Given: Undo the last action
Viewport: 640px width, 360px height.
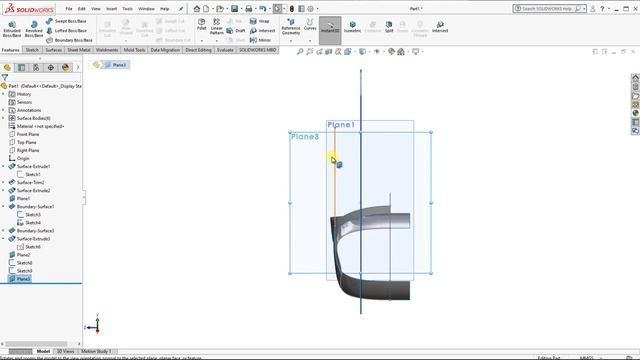Looking at the screenshot, I should pos(263,9).
